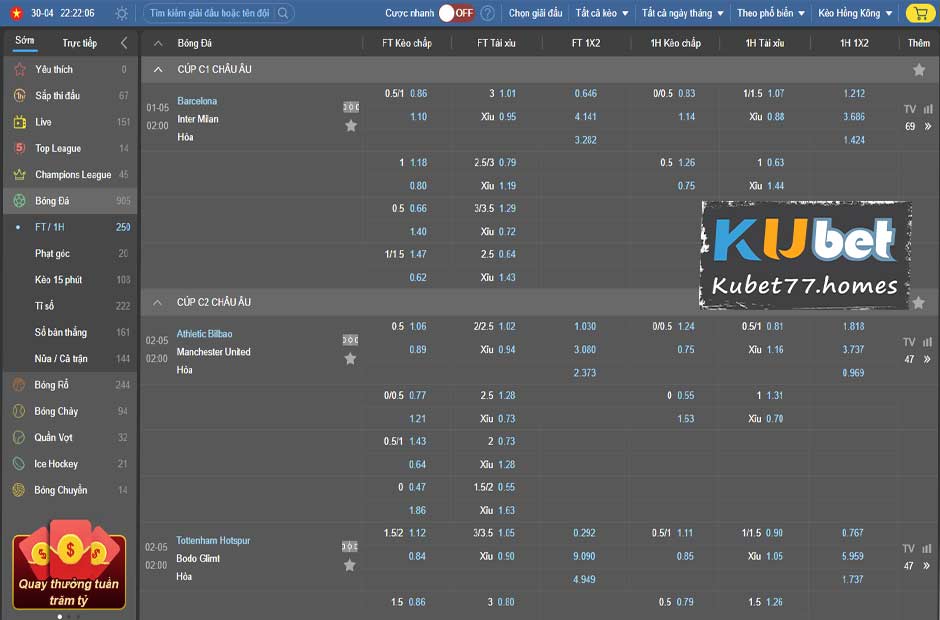940x620 pixels.
Task: Open statistics bar icon for Barcelona match
Action: 928,109
